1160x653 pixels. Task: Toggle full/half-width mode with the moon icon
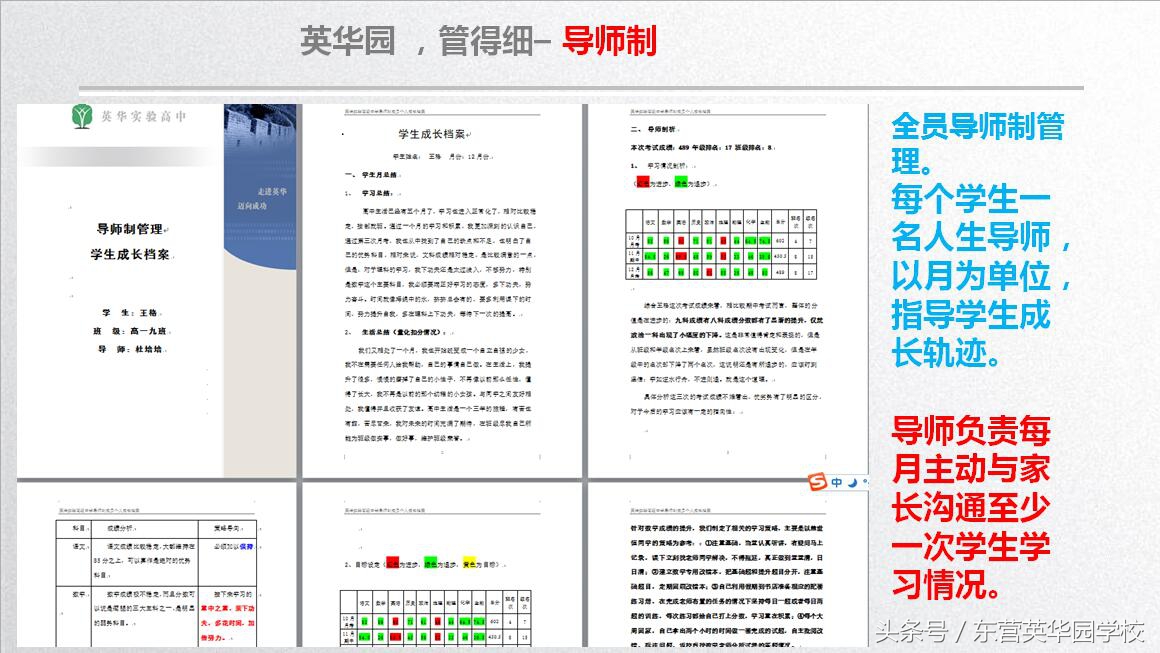tap(853, 481)
